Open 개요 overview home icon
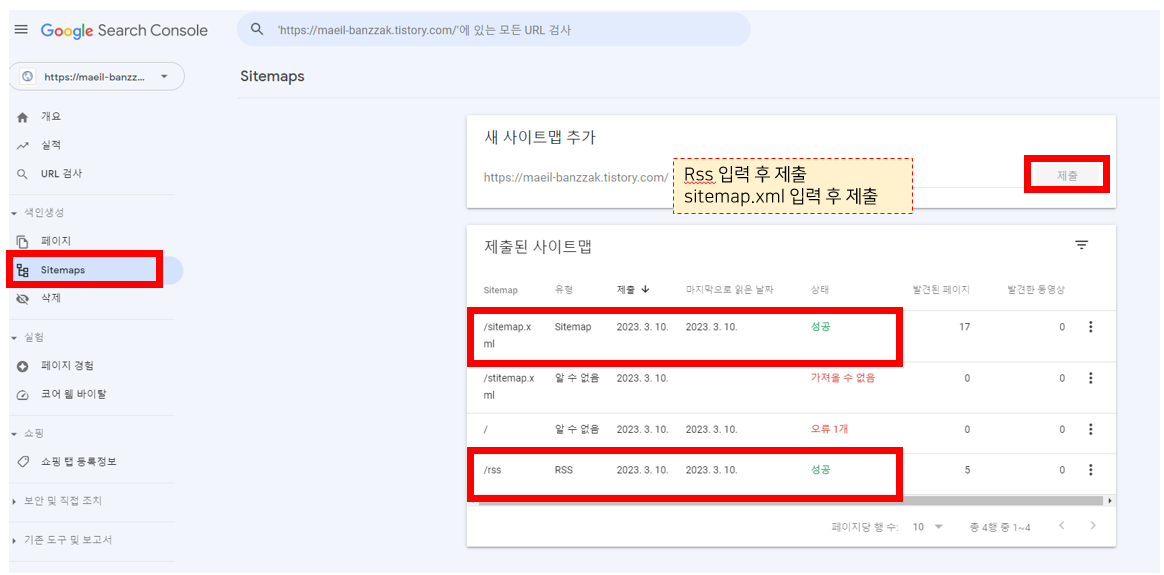This screenshot has height=575, width=1164. point(23,116)
